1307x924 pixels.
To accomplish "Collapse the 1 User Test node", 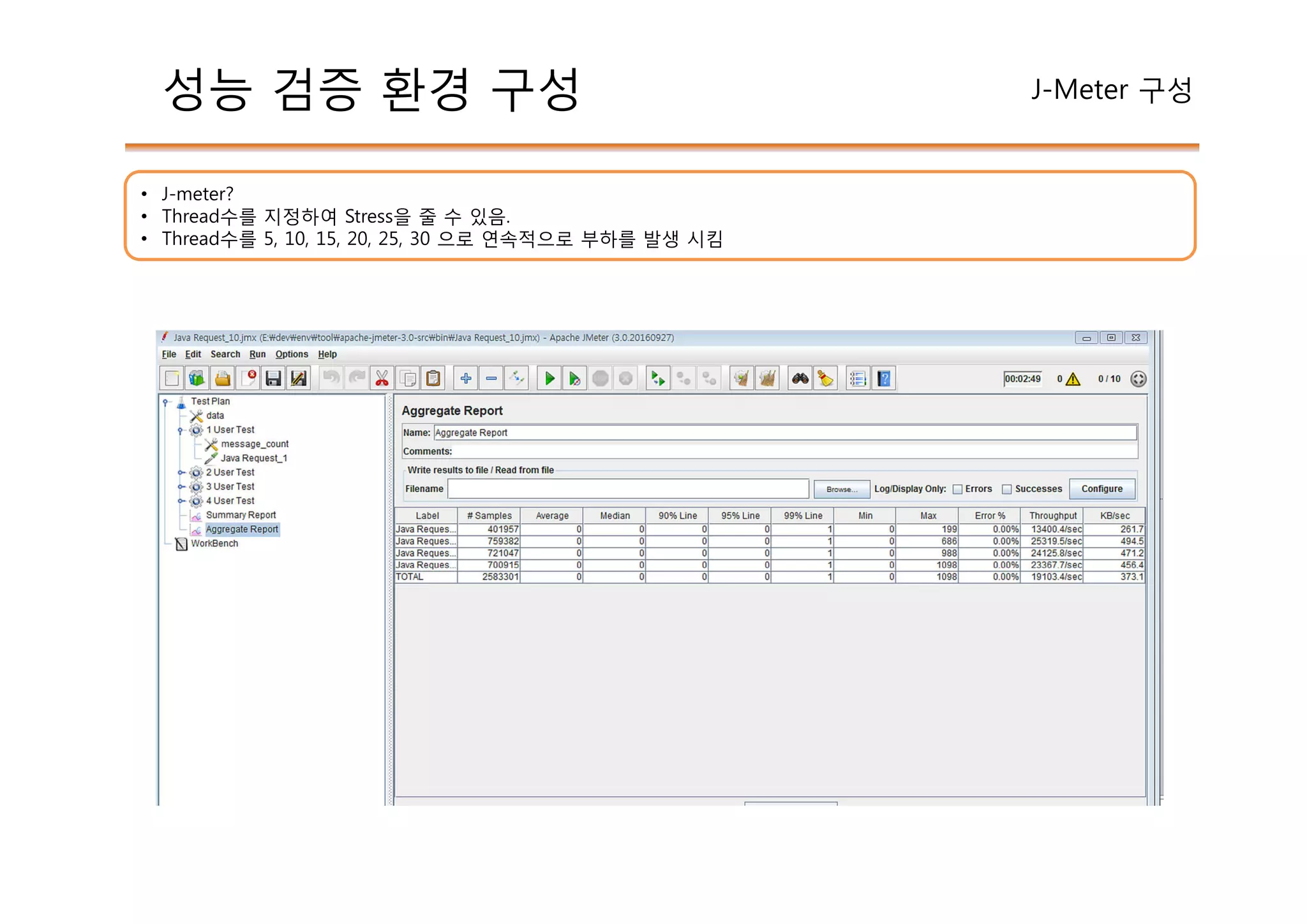I will (180, 430).
